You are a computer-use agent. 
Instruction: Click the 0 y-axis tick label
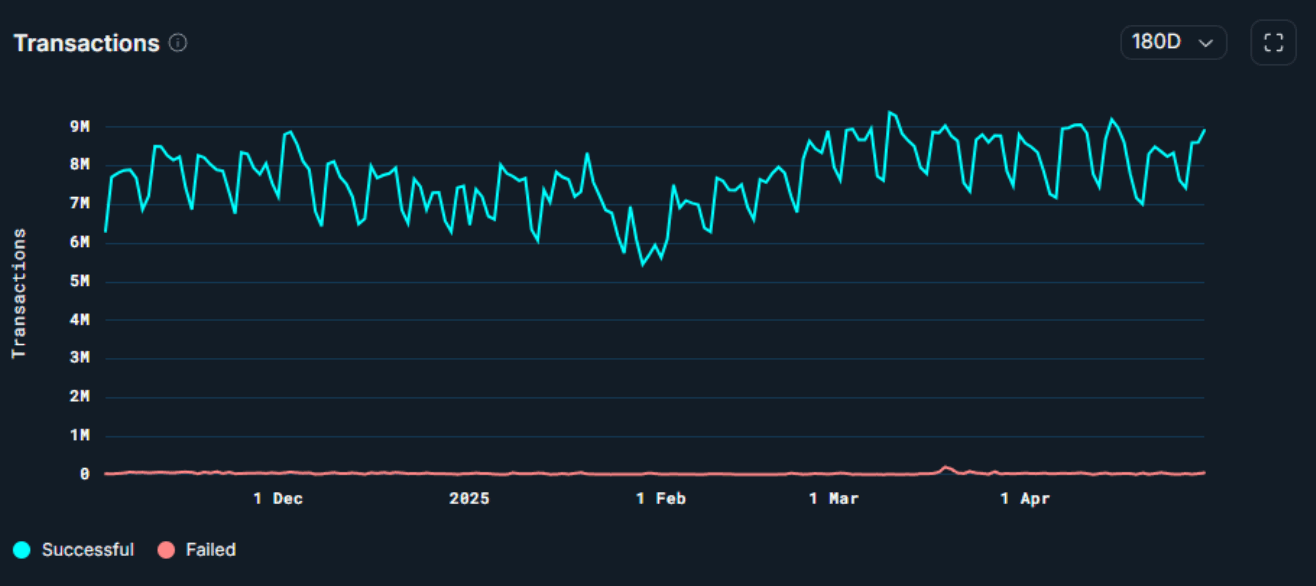[x=85, y=474]
